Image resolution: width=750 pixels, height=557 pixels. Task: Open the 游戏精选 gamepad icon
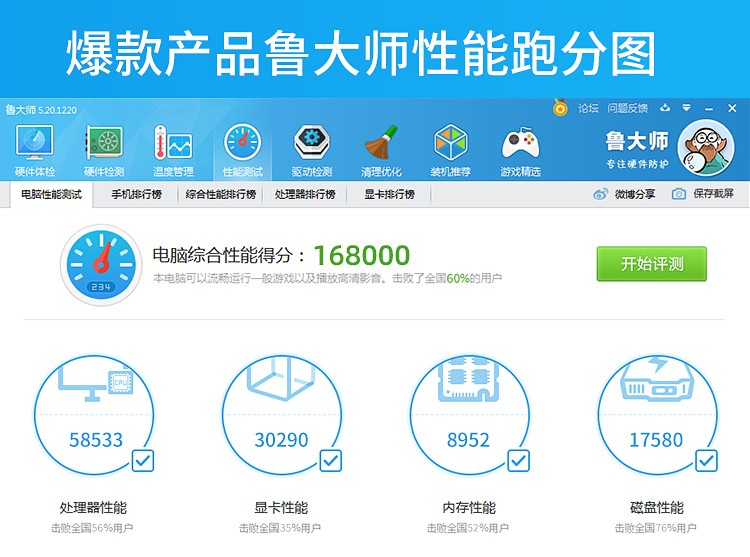pyautogui.click(x=520, y=151)
